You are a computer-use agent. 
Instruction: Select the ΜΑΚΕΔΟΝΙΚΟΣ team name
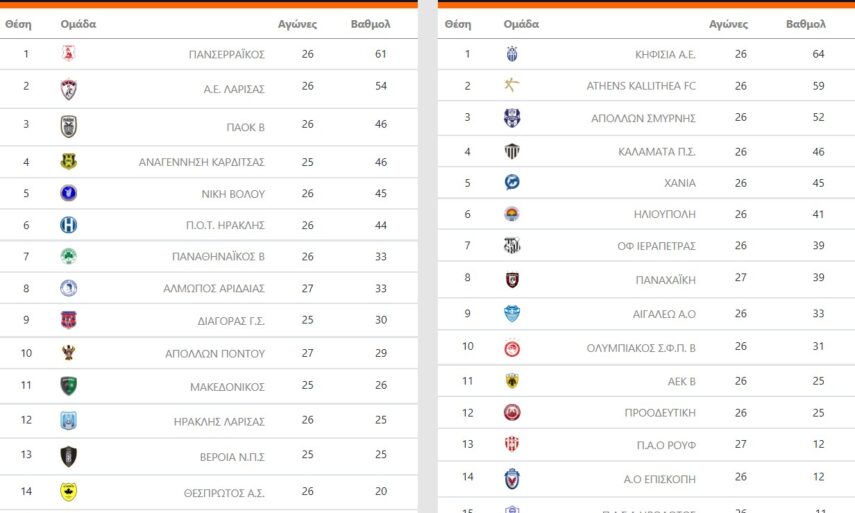tap(227, 387)
